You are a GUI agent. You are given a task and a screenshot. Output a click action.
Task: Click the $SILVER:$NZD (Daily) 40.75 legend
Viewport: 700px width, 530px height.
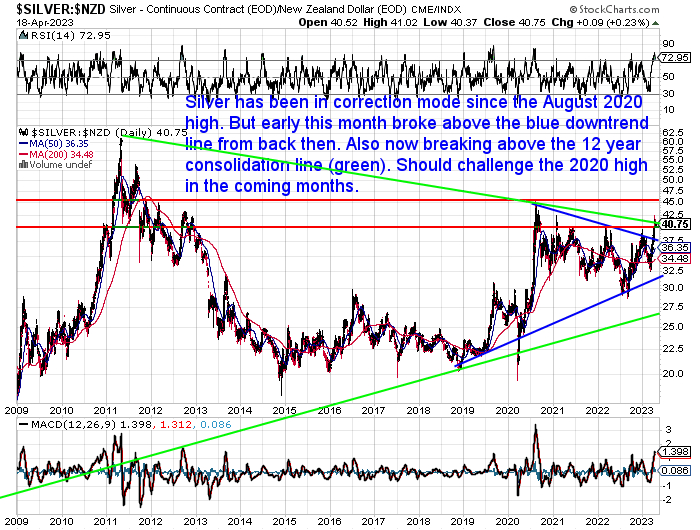point(109,133)
